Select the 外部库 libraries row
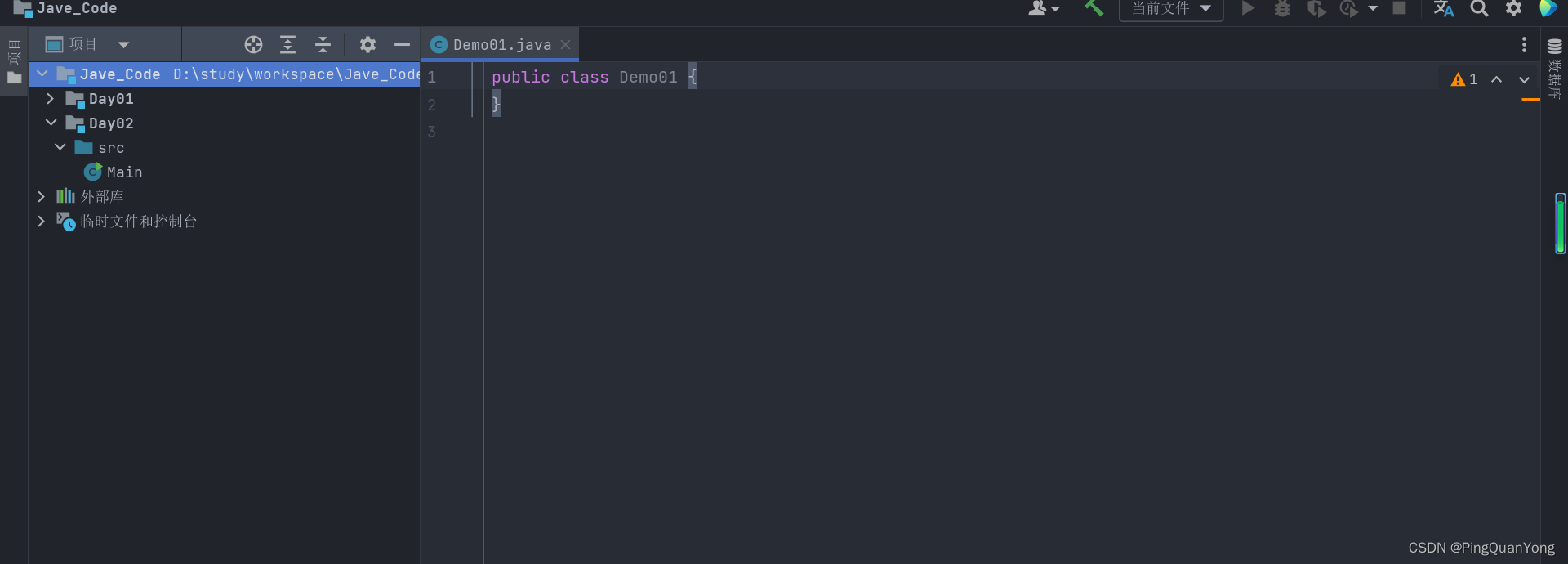This screenshot has height=564, width=1568. pos(225,197)
